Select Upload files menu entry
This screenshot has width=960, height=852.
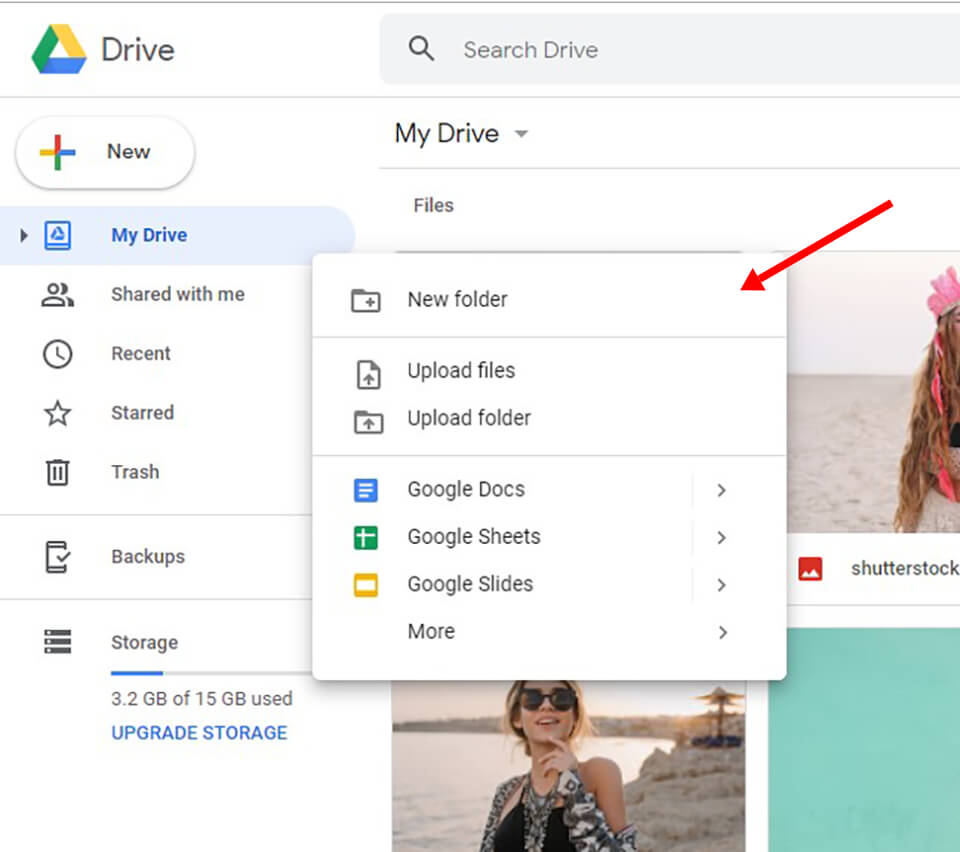point(549,371)
